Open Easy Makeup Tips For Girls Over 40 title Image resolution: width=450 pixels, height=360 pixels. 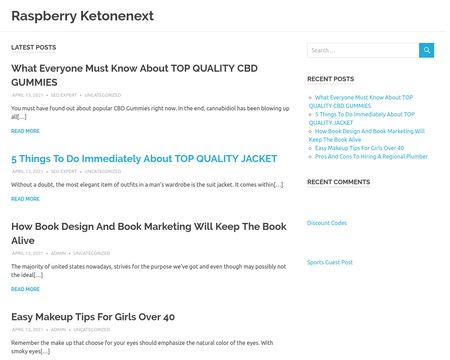93,317
